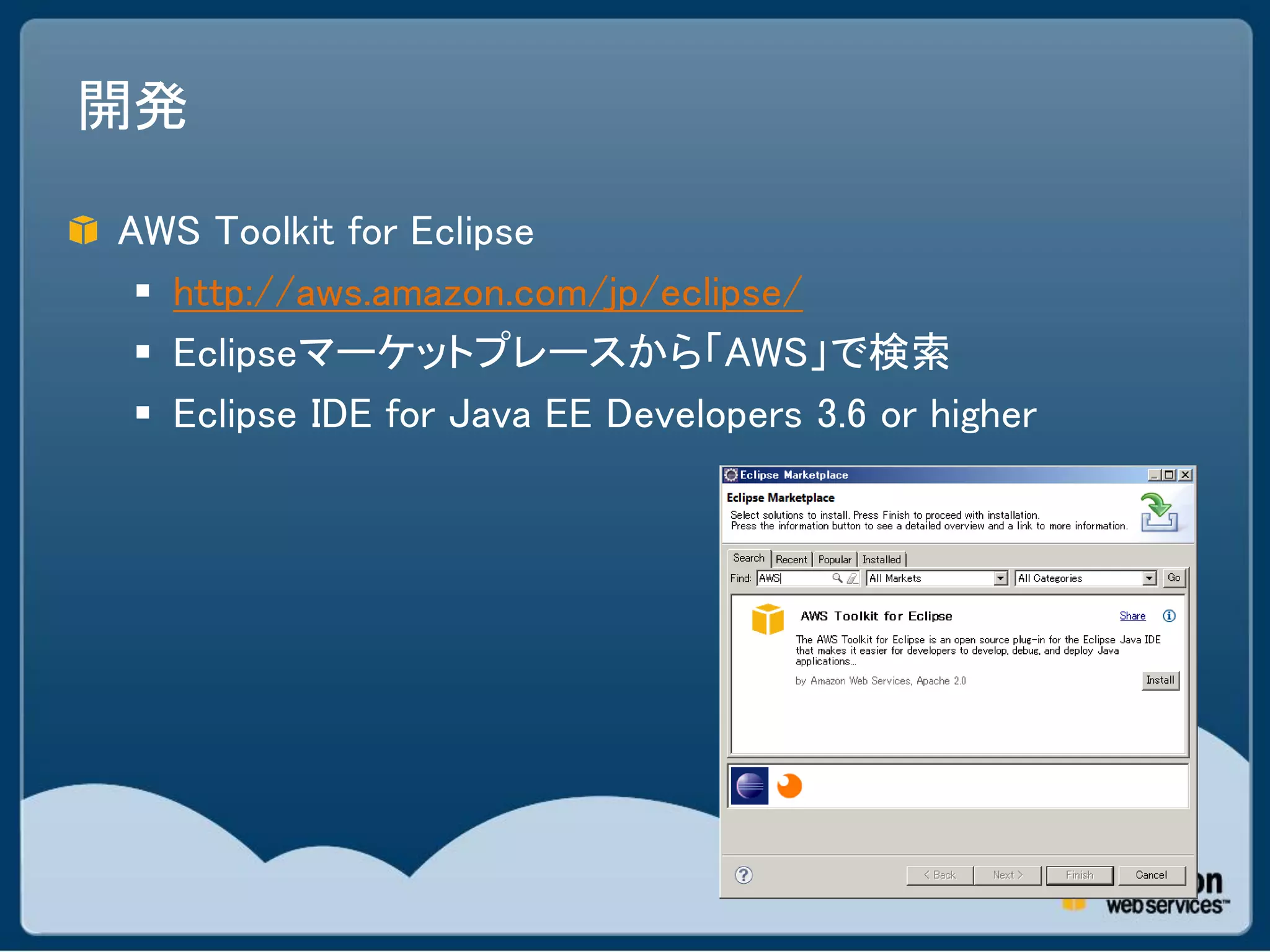Select the Search tab

pyautogui.click(x=748, y=558)
